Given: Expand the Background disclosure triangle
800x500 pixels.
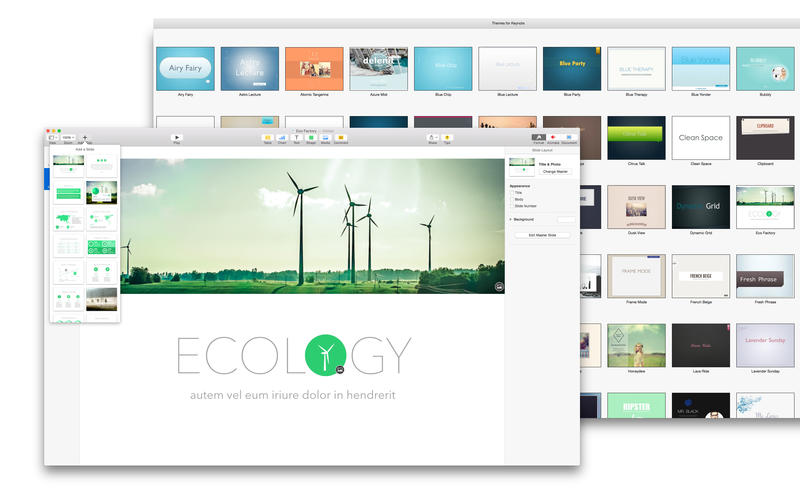Looking at the screenshot, I should pos(511,219).
